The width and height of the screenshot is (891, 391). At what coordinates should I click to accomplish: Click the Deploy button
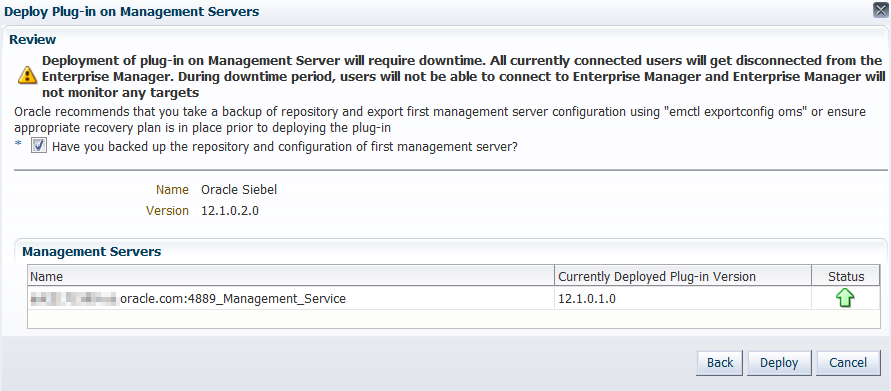[778, 363]
